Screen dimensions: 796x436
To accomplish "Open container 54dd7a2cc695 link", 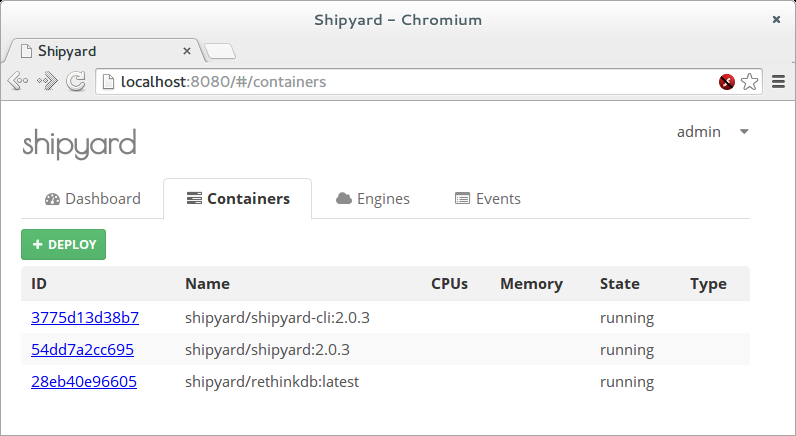I will [x=82, y=350].
